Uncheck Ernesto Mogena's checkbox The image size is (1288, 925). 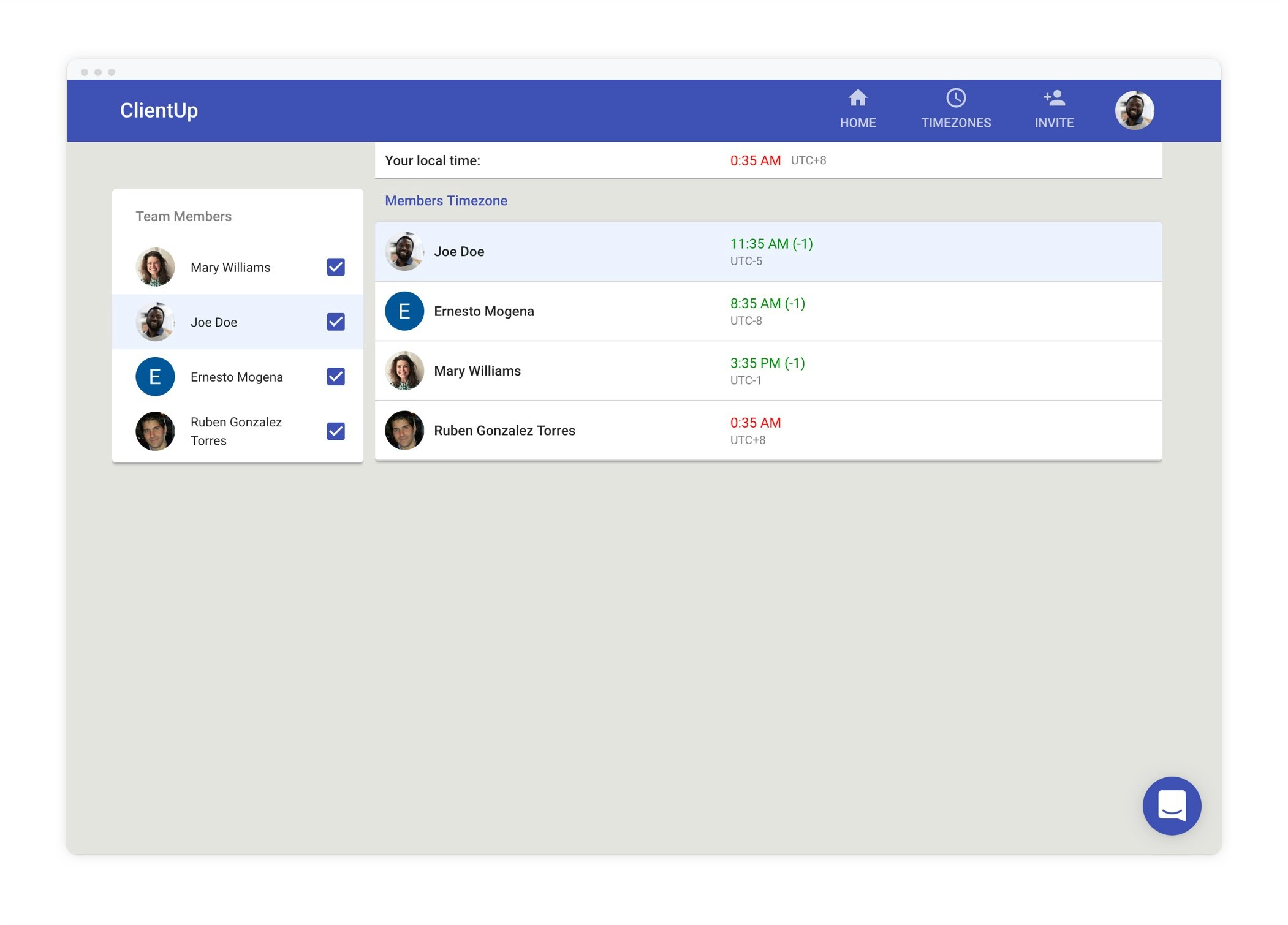(x=335, y=377)
